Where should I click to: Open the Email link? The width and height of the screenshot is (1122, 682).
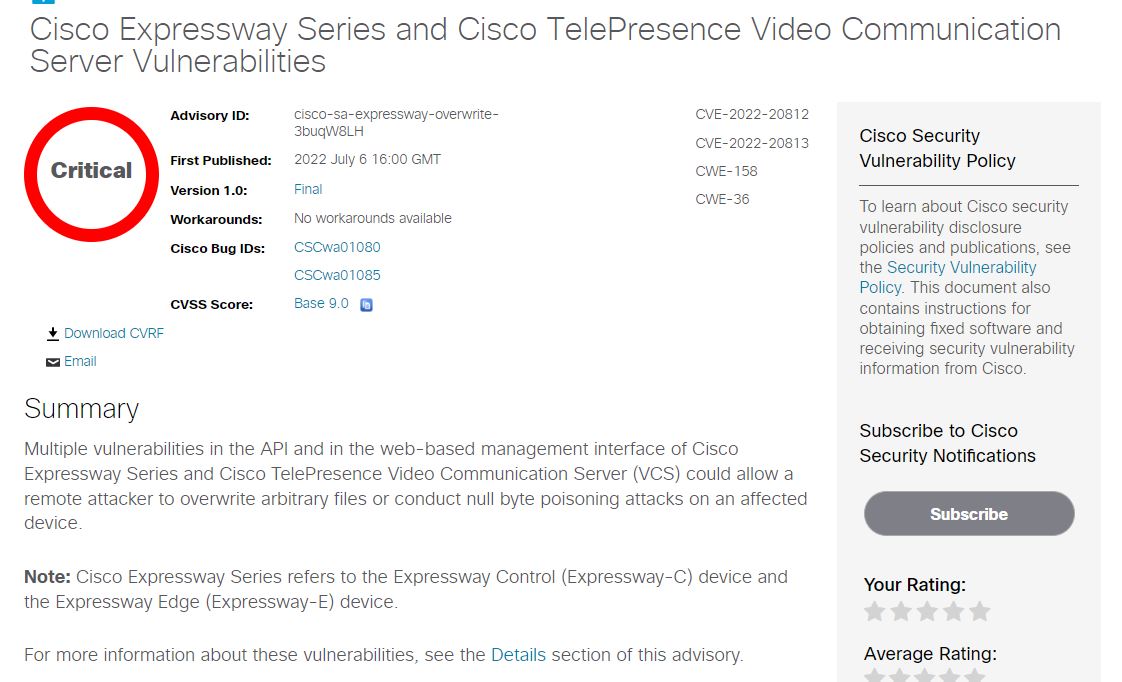click(x=80, y=361)
